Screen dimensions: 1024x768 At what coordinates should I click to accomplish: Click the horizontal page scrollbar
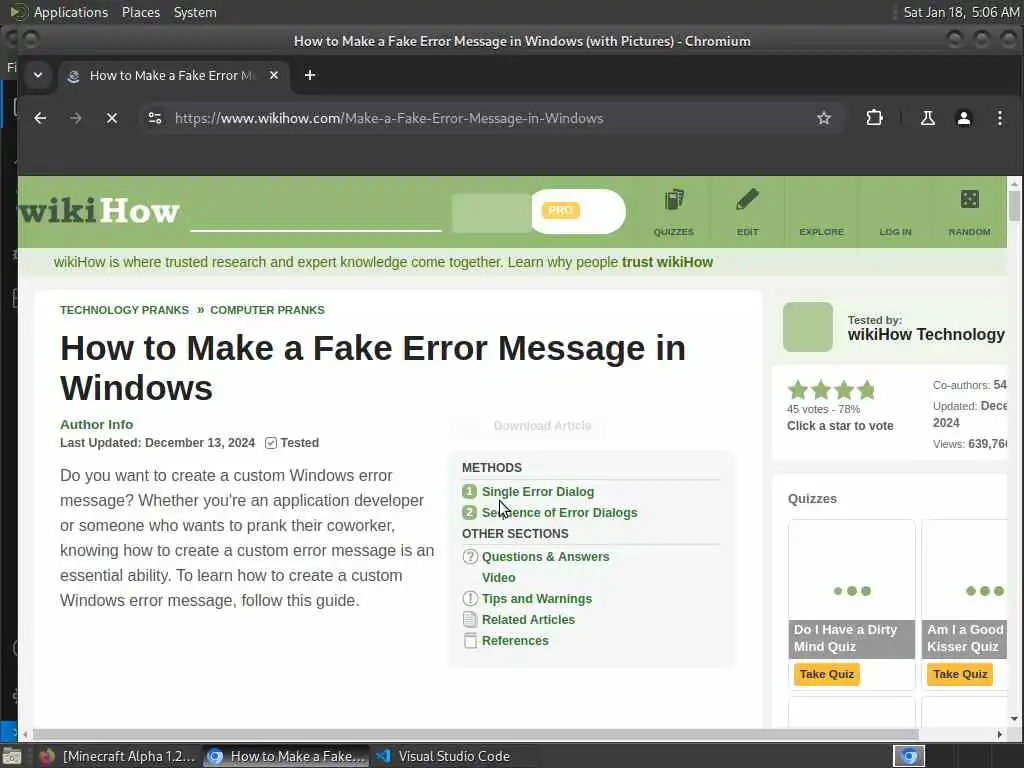click(x=475, y=734)
